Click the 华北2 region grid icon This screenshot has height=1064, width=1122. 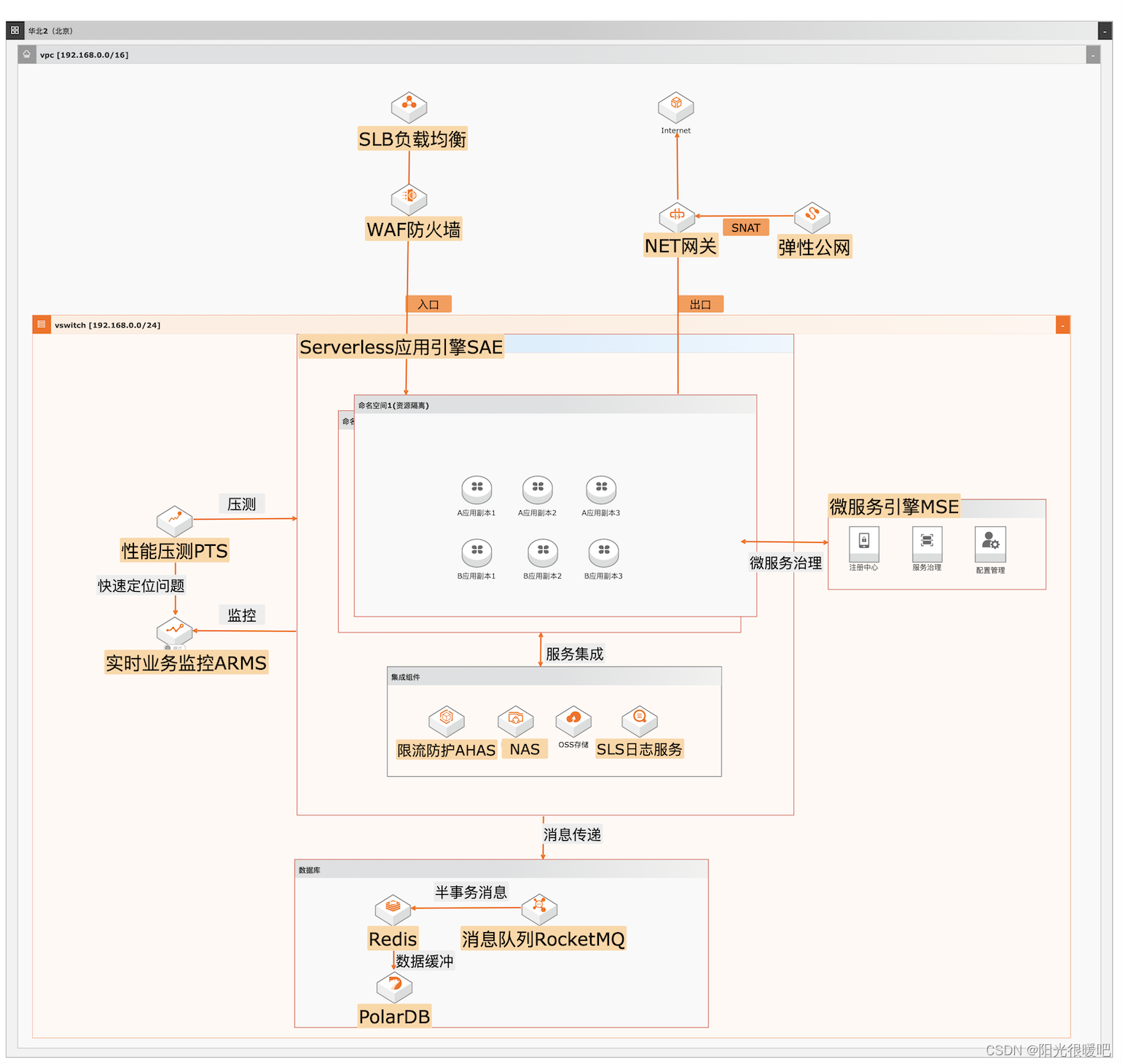click(15, 31)
